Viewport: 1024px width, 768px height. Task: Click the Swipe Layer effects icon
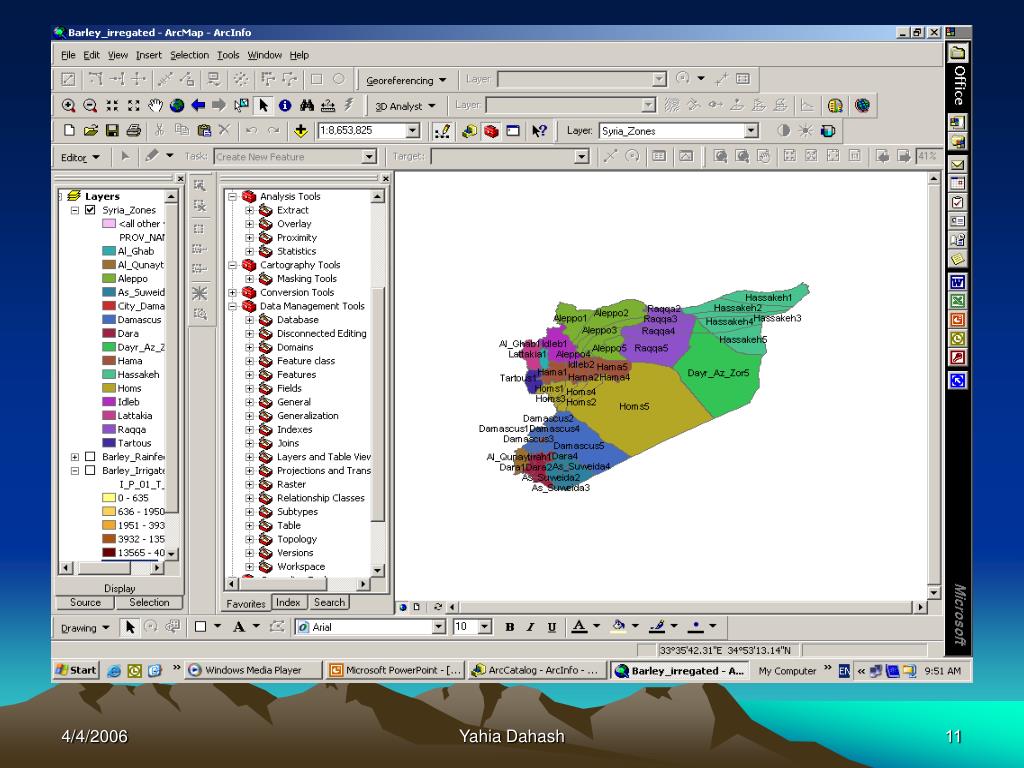coord(827,131)
